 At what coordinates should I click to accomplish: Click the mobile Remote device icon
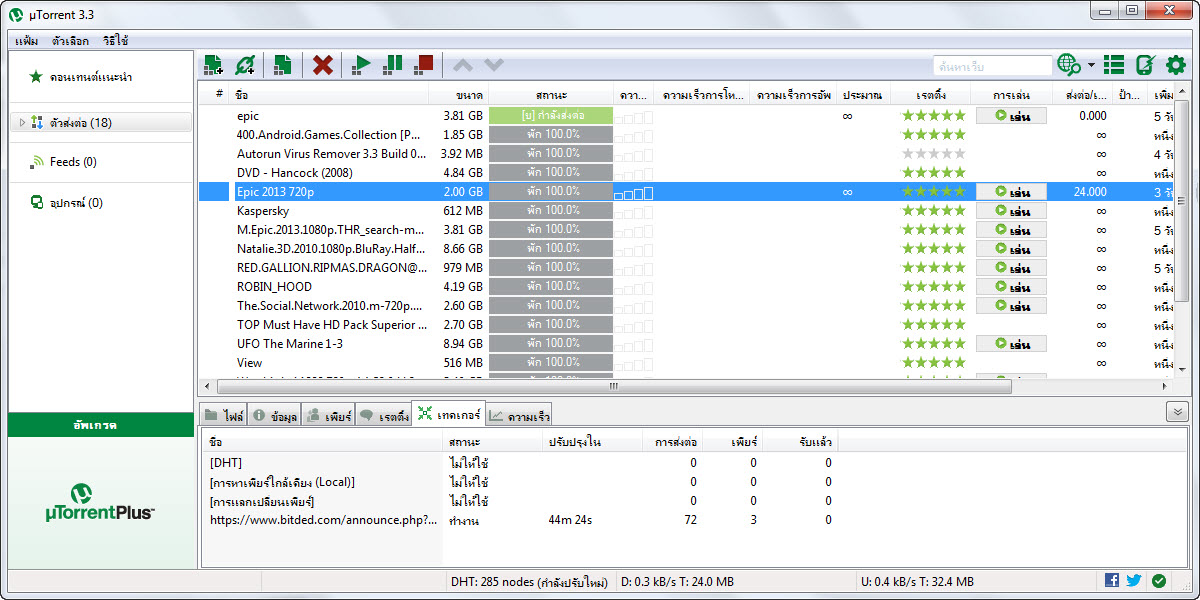pos(1145,65)
